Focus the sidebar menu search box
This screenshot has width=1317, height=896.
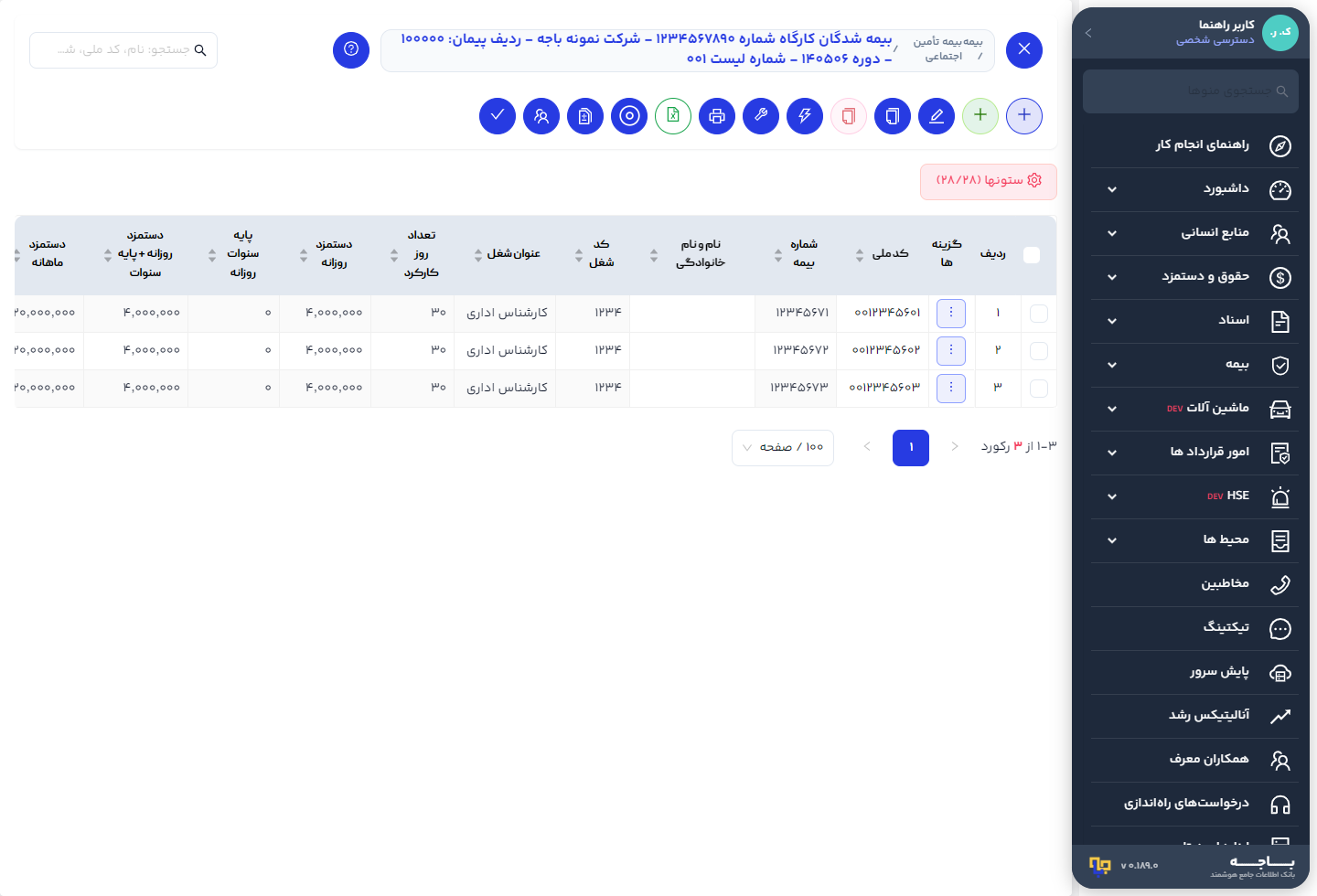point(1191,91)
